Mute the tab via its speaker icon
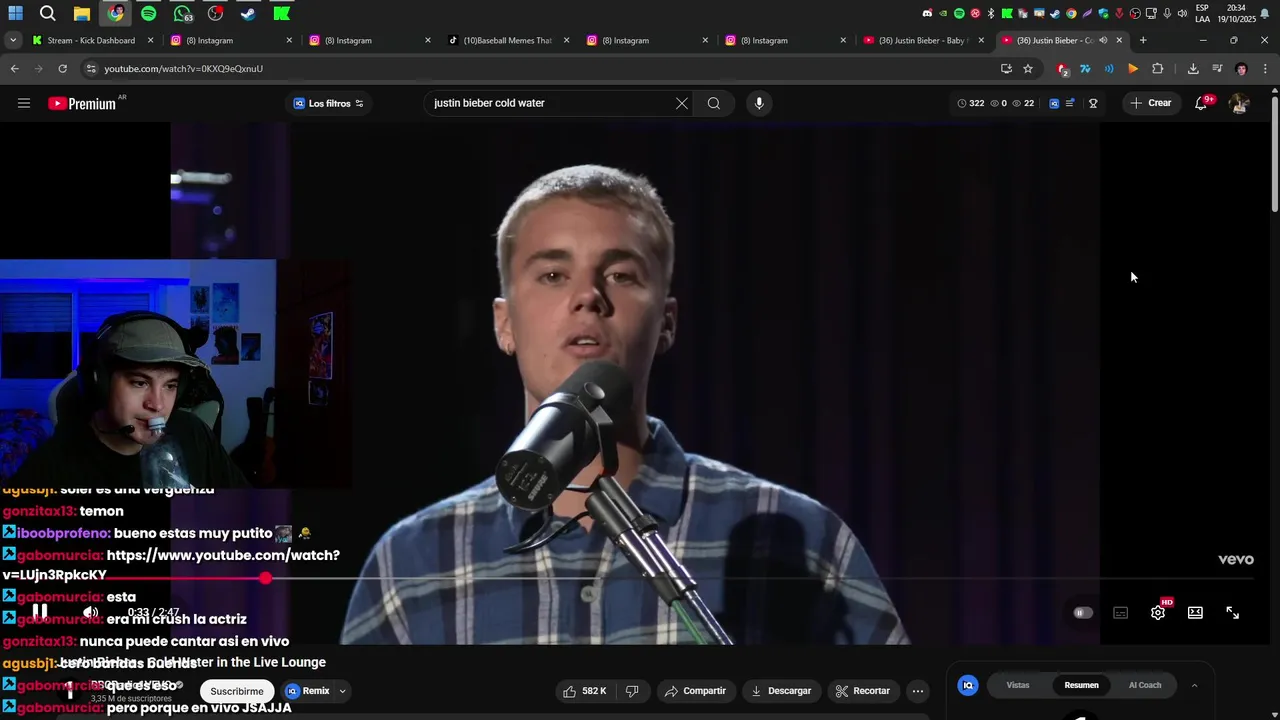 [x=1103, y=41]
